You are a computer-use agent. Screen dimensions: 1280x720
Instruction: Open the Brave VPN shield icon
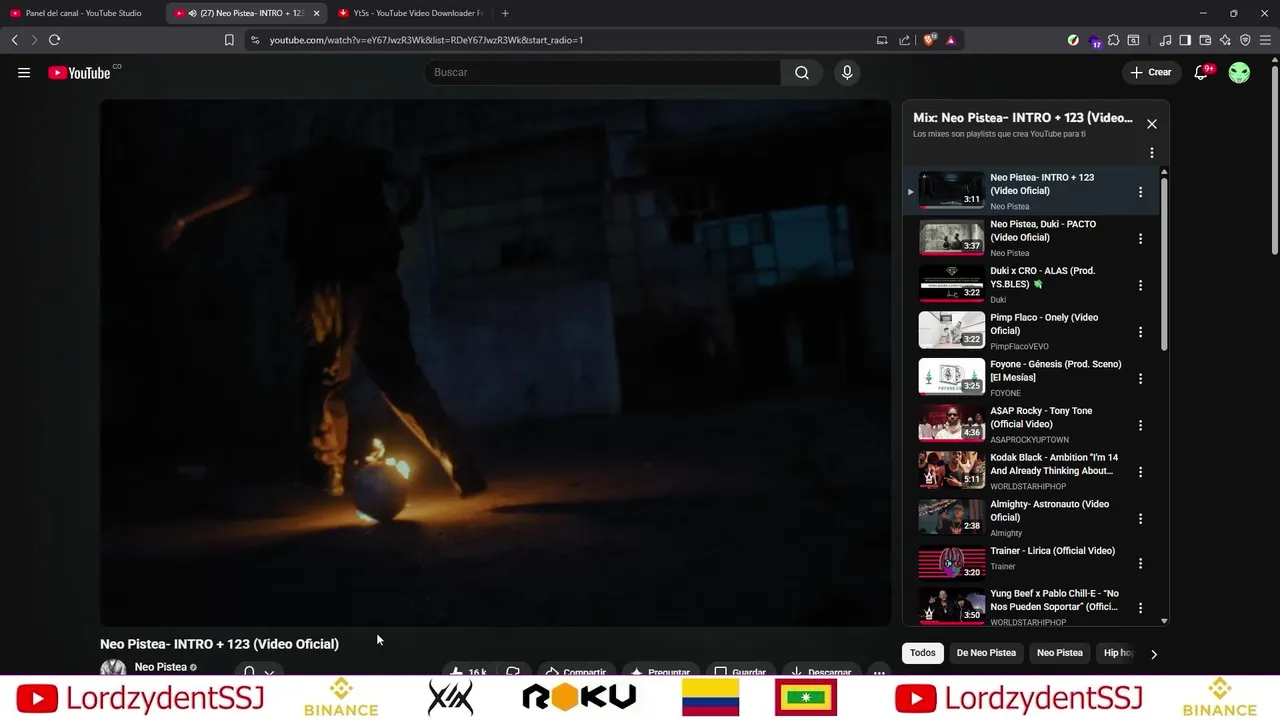click(1245, 40)
